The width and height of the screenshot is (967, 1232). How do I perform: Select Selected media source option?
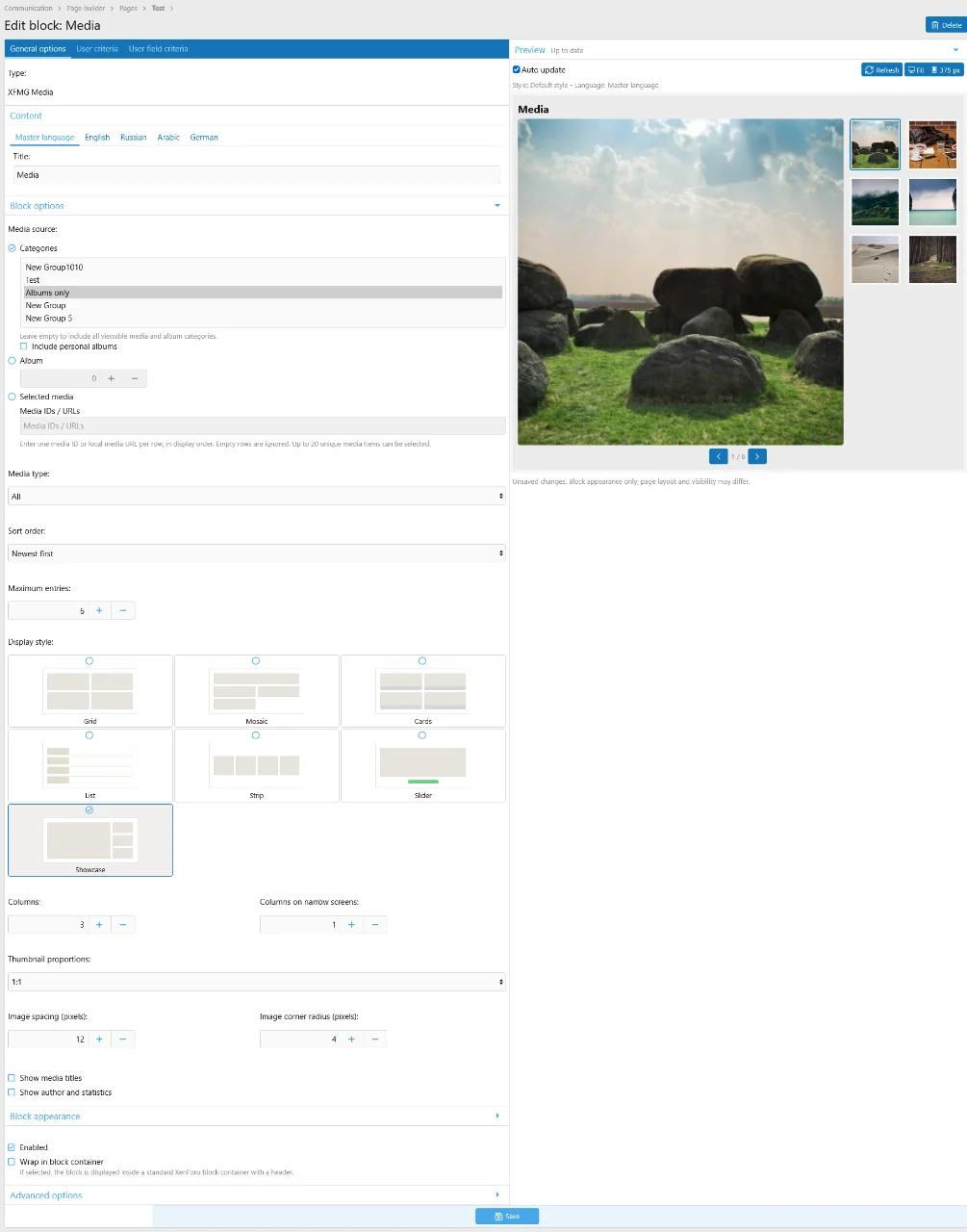click(12, 397)
